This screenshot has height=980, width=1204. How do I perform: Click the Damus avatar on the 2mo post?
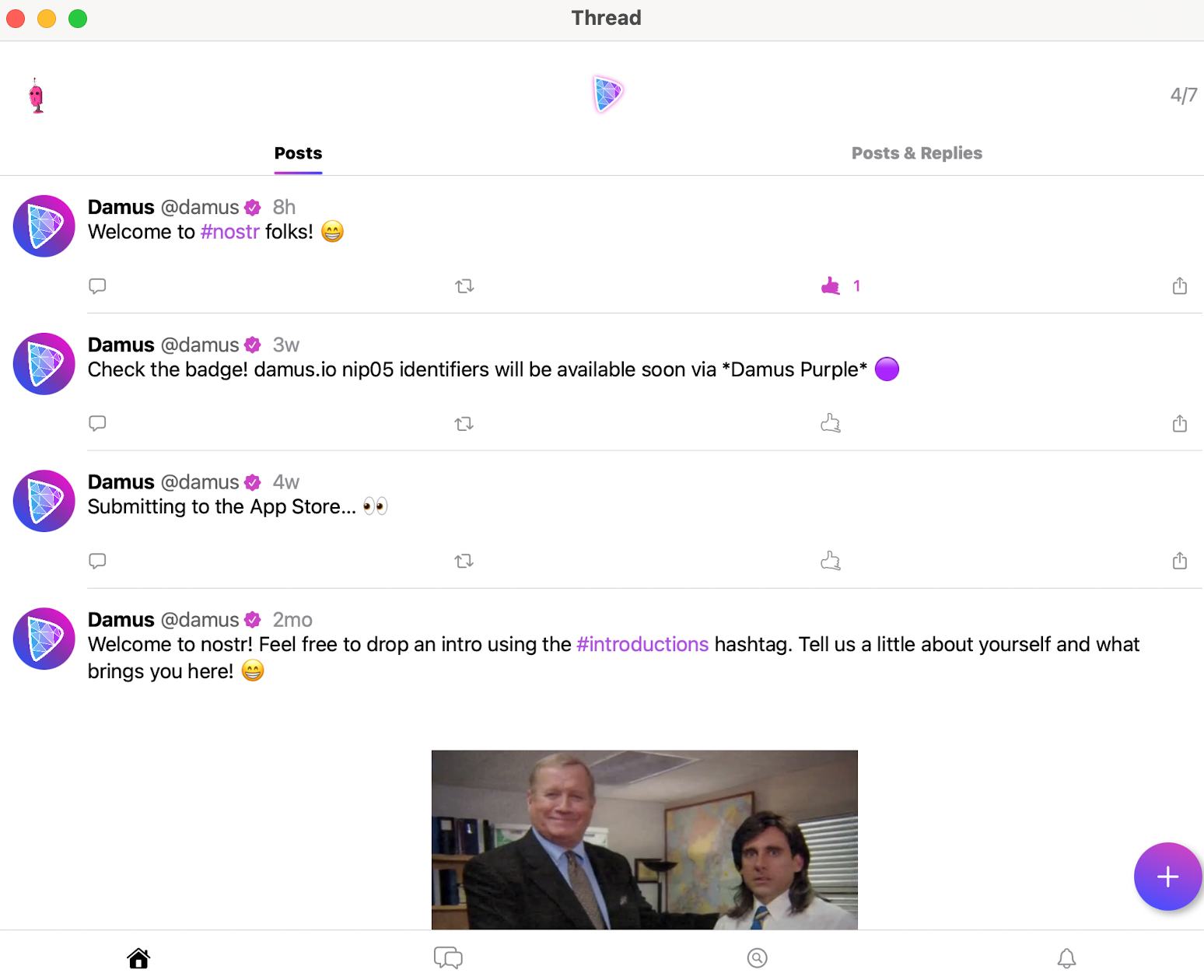pyautogui.click(x=44, y=639)
